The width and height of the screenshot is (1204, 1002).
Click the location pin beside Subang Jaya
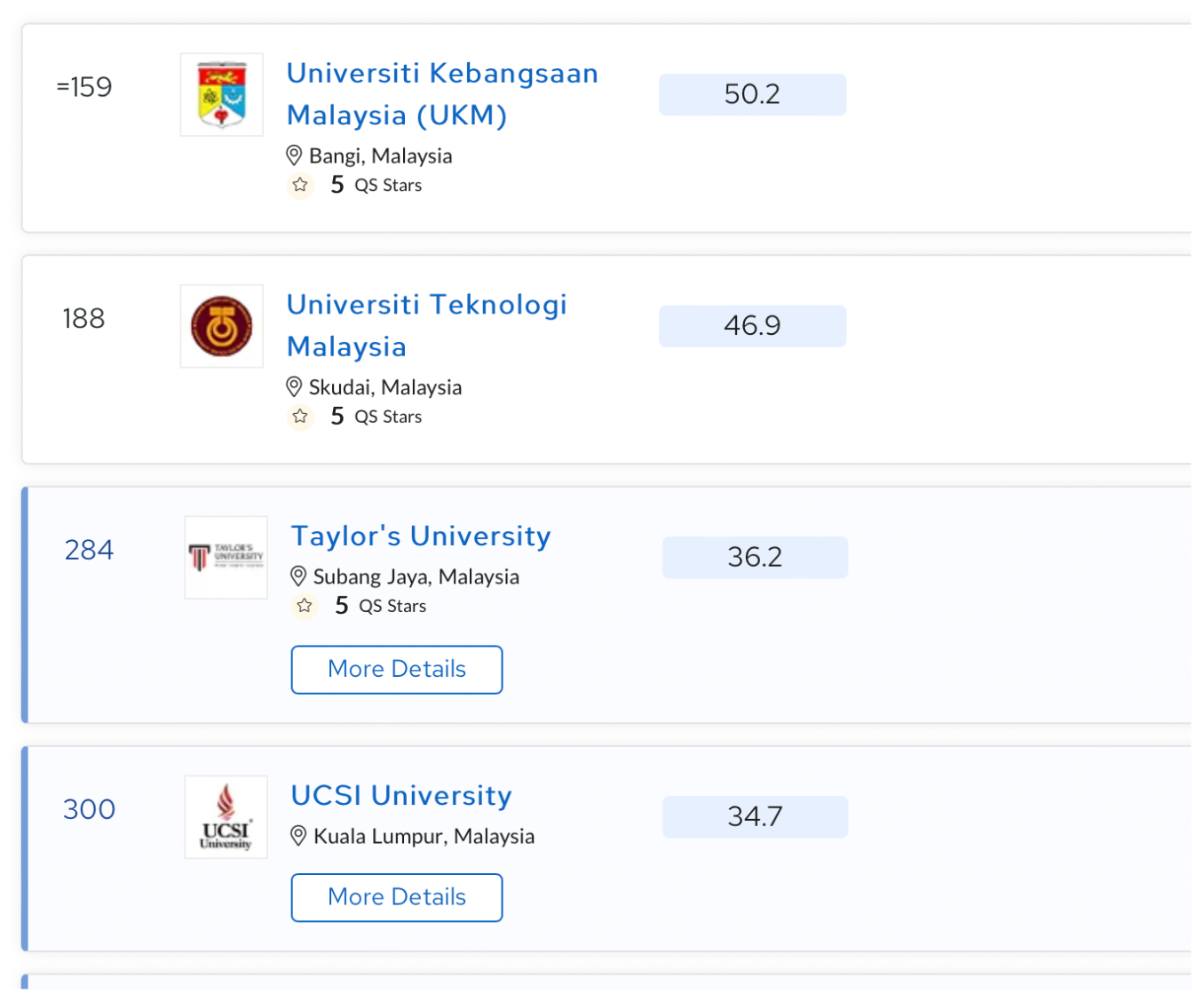pyautogui.click(x=298, y=577)
